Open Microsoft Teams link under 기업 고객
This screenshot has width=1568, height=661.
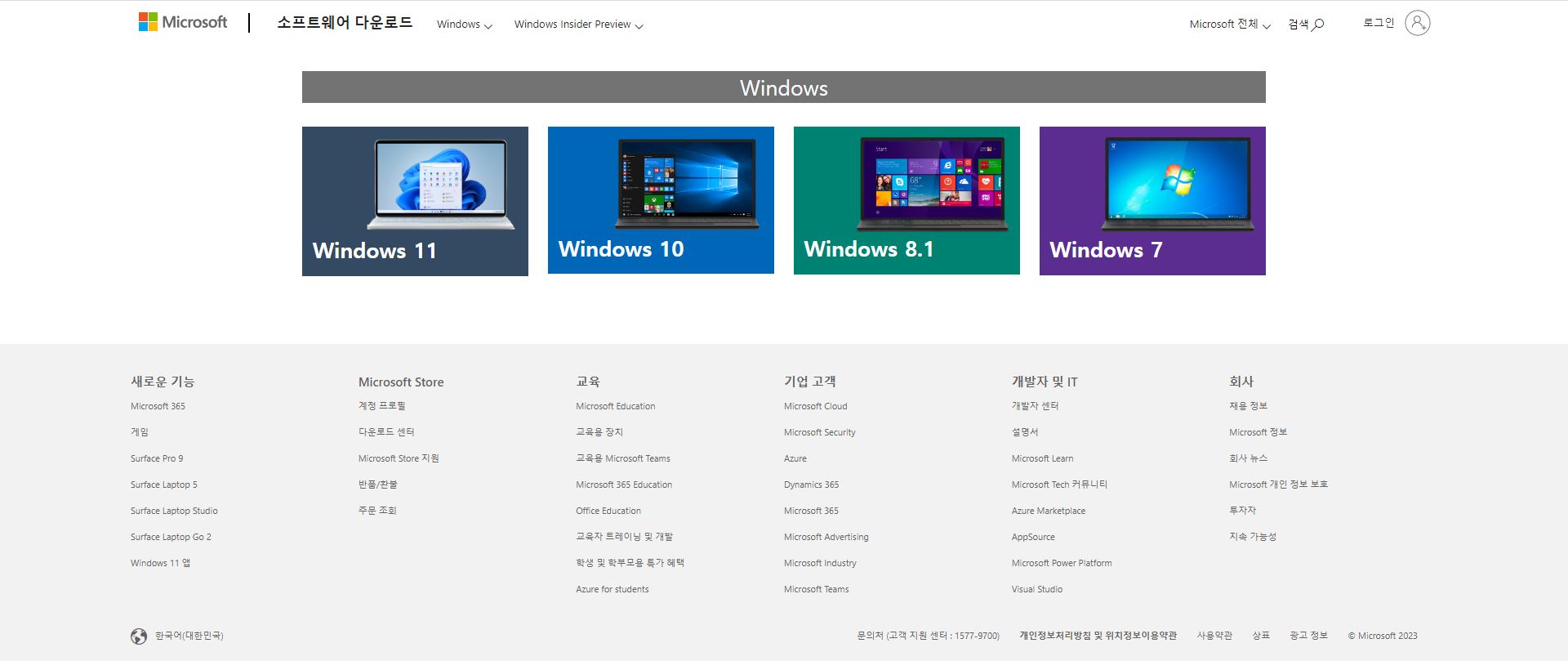[x=817, y=589]
